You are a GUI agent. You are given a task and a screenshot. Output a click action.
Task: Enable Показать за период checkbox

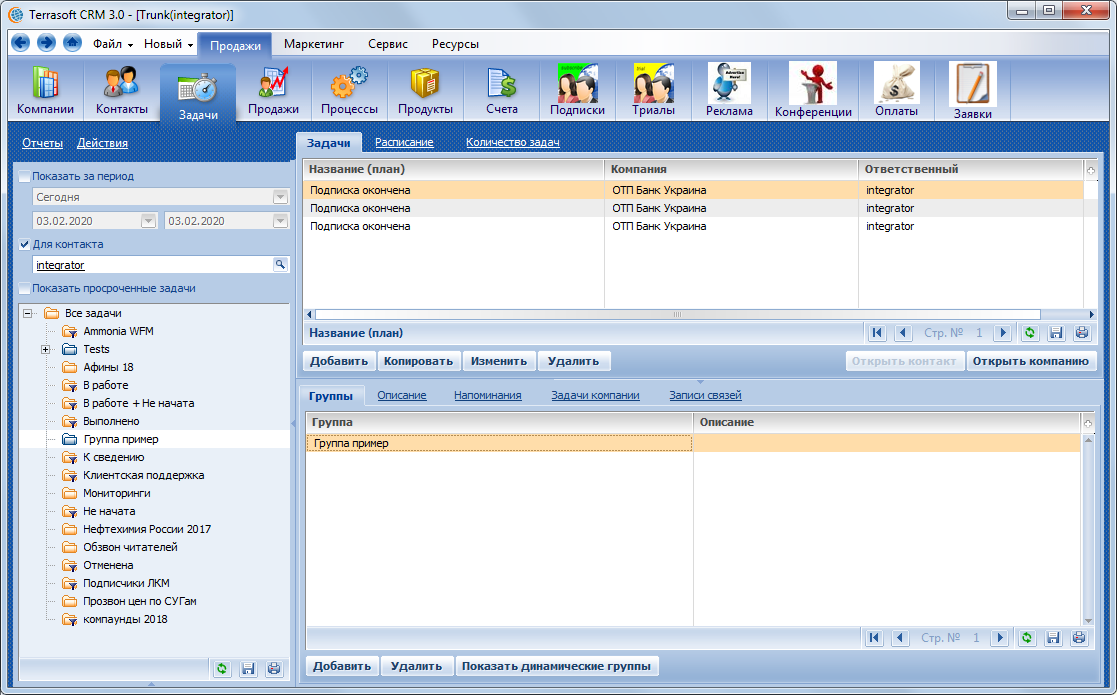tap(25, 177)
